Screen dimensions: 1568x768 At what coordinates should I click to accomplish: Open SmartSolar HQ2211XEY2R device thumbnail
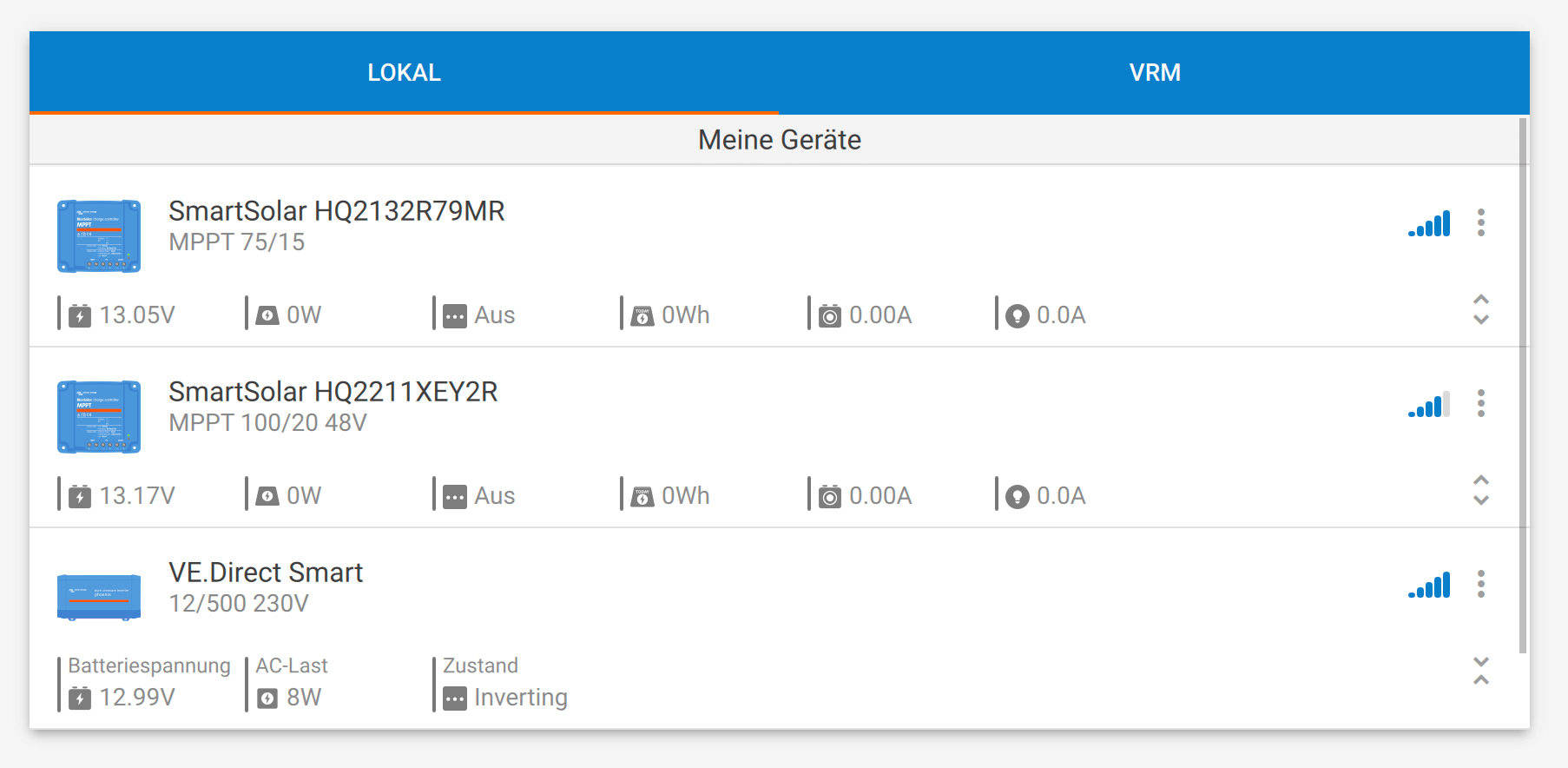click(99, 416)
